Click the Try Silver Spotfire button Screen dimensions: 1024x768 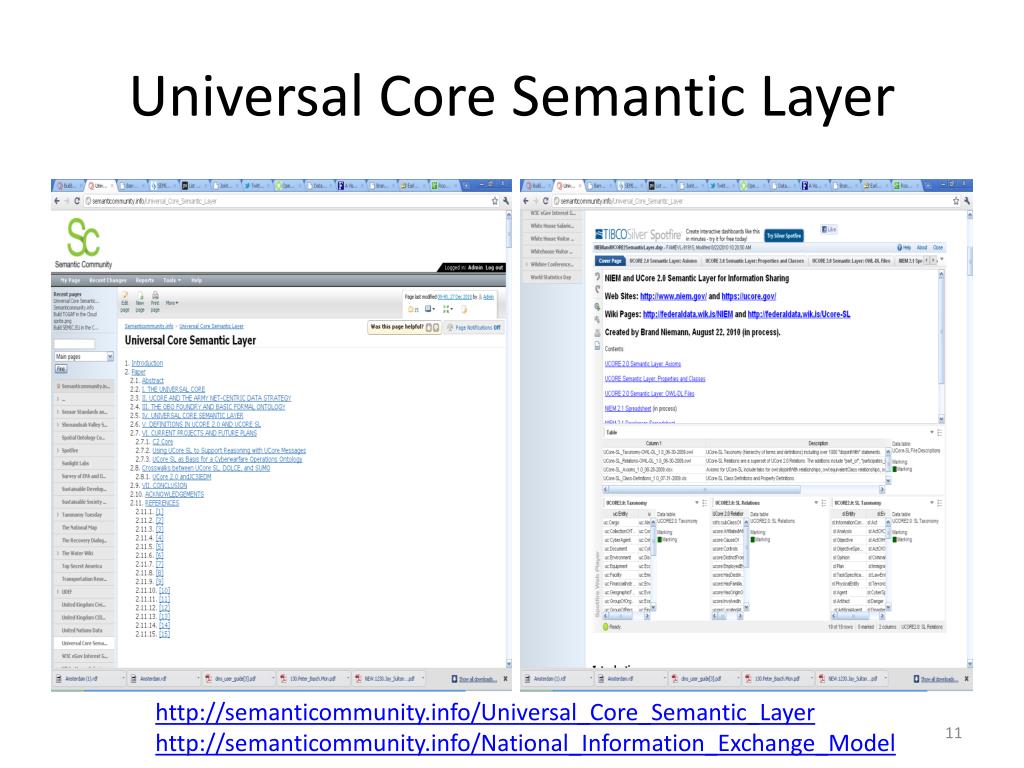(783, 236)
